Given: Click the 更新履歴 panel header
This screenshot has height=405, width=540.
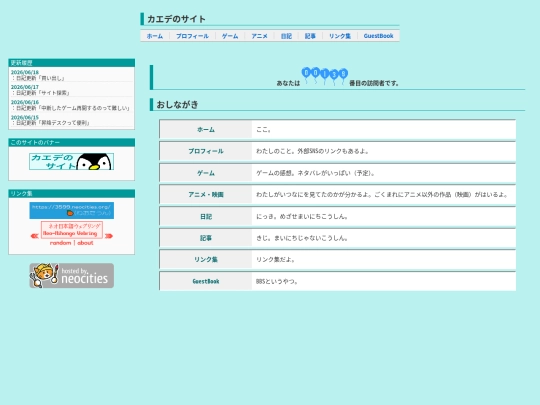Looking at the screenshot, I should pyautogui.click(x=71, y=63).
